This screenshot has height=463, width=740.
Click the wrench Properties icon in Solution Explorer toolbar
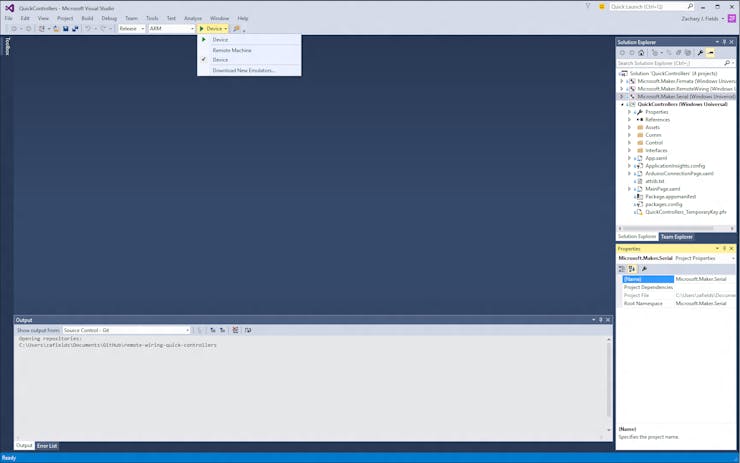[x=700, y=53]
